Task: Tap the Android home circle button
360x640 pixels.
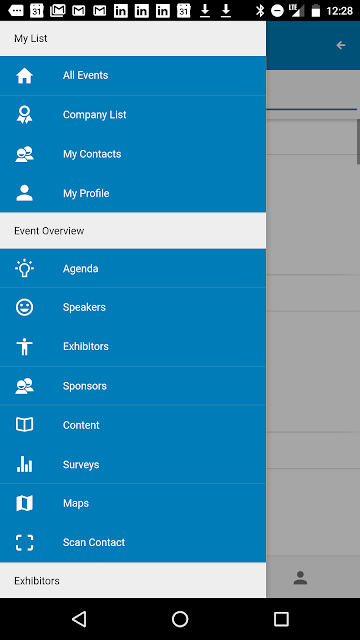Action: [x=180, y=619]
